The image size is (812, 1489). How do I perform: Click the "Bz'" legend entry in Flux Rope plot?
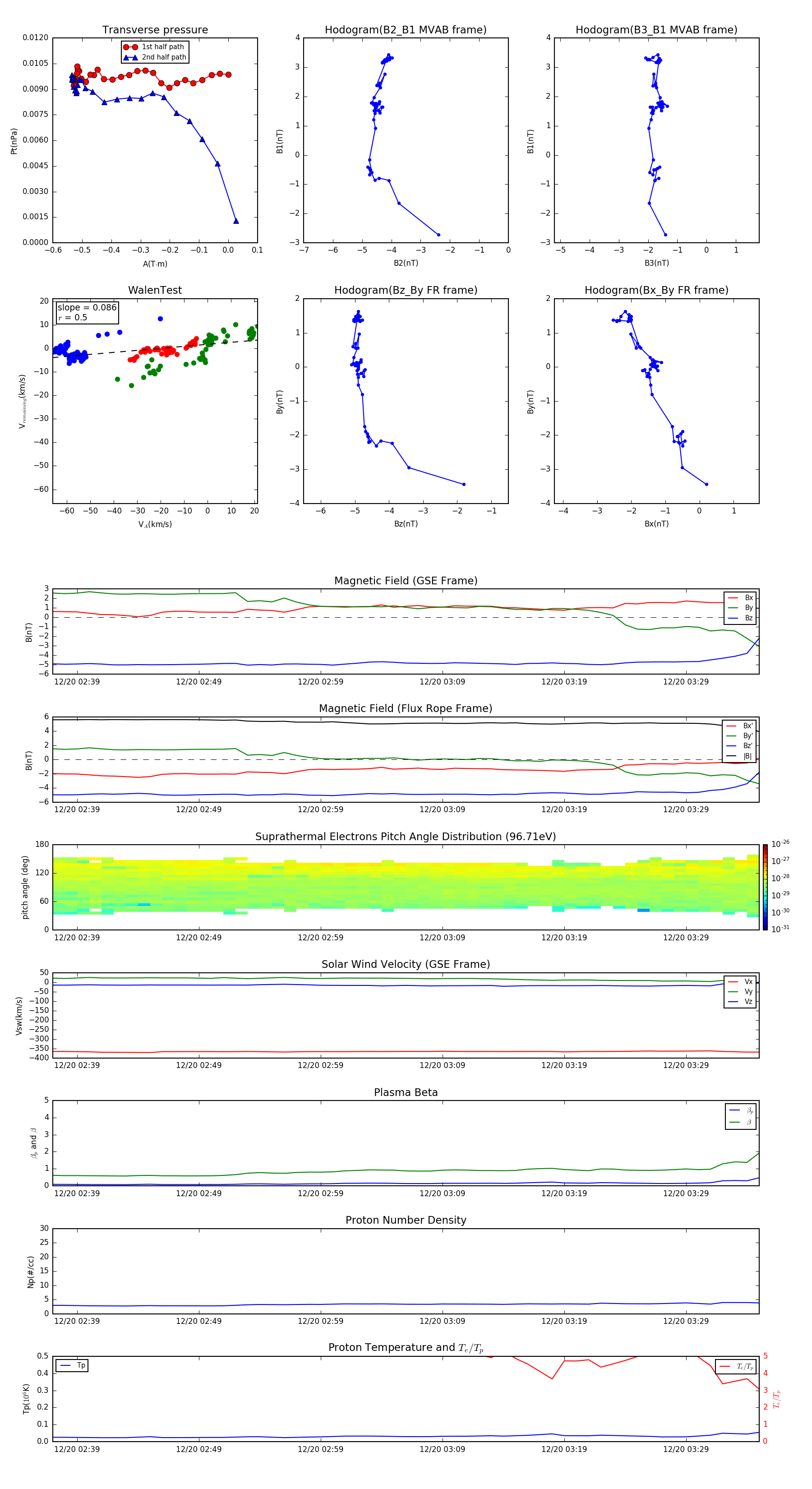point(740,746)
